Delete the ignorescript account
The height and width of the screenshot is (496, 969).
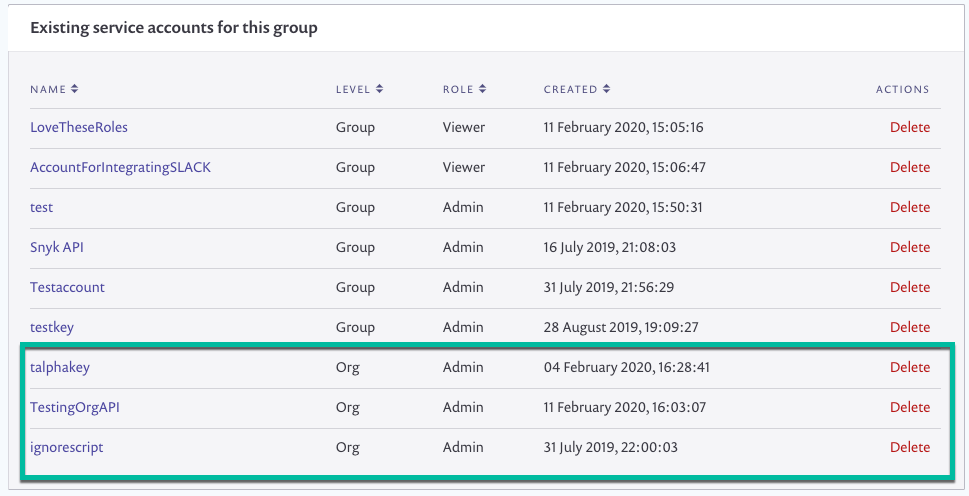(910, 448)
